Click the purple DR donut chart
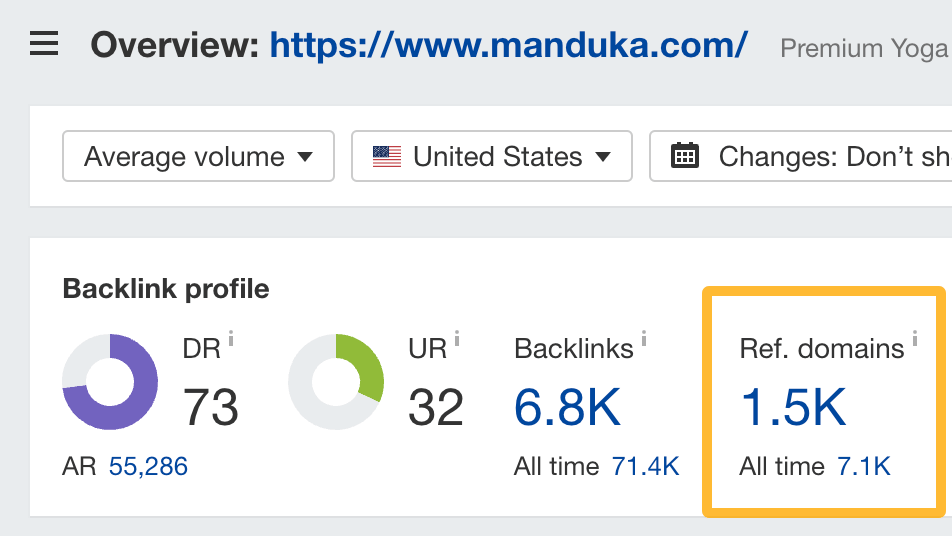Screen dimensions: 952x536 point(110,382)
